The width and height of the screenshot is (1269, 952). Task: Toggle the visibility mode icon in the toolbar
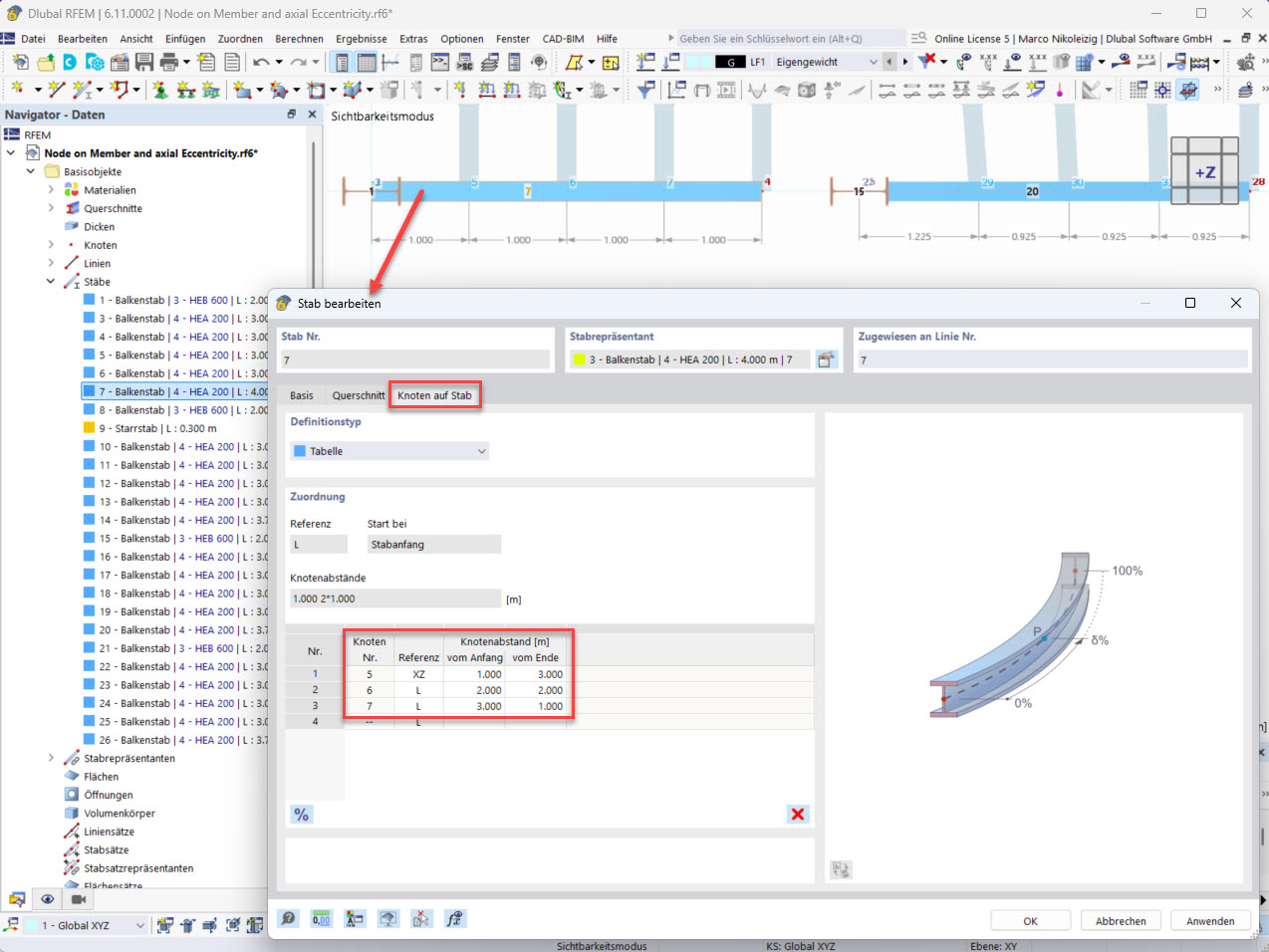coord(1188,90)
